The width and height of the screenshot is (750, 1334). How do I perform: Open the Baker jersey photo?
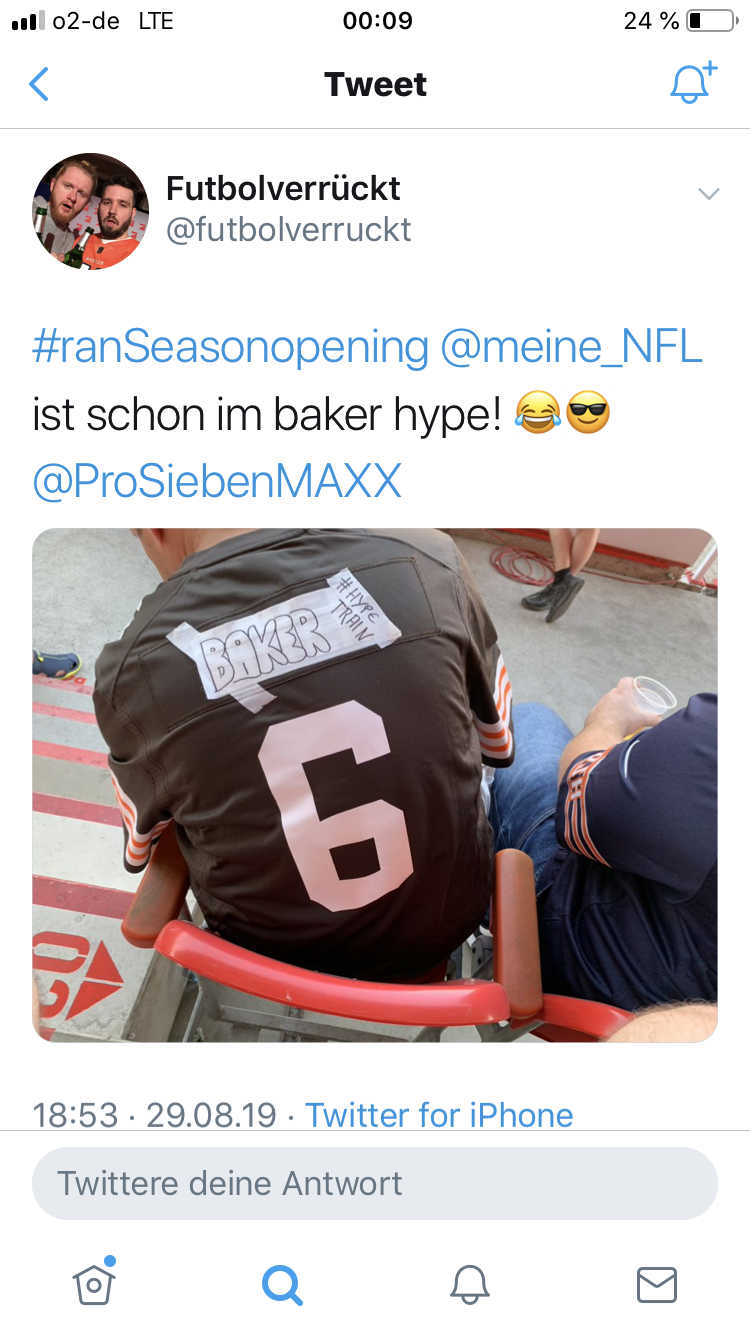(375, 785)
